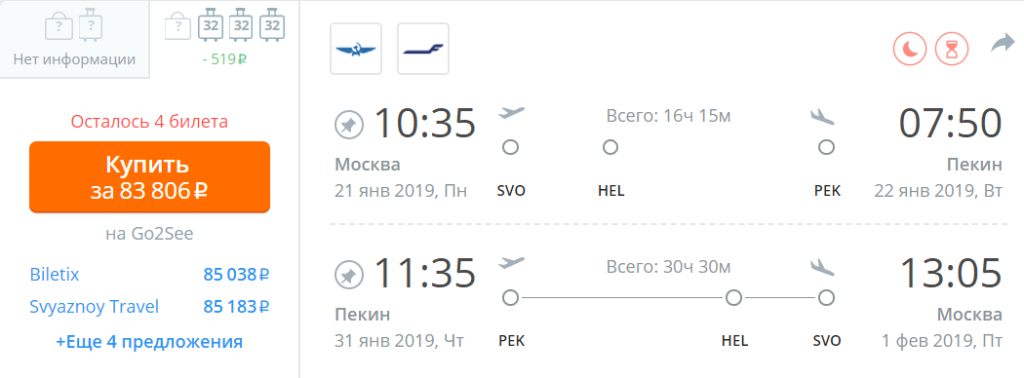The width and height of the screenshot is (1024, 378).
Task: Click the outbound landing plane icon
Action: pos(822,116)
